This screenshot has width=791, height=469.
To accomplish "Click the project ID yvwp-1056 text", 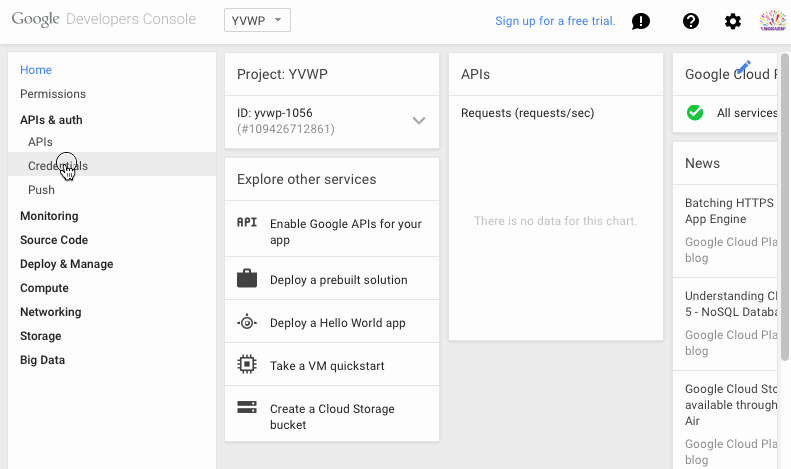I will coord(275,113).
